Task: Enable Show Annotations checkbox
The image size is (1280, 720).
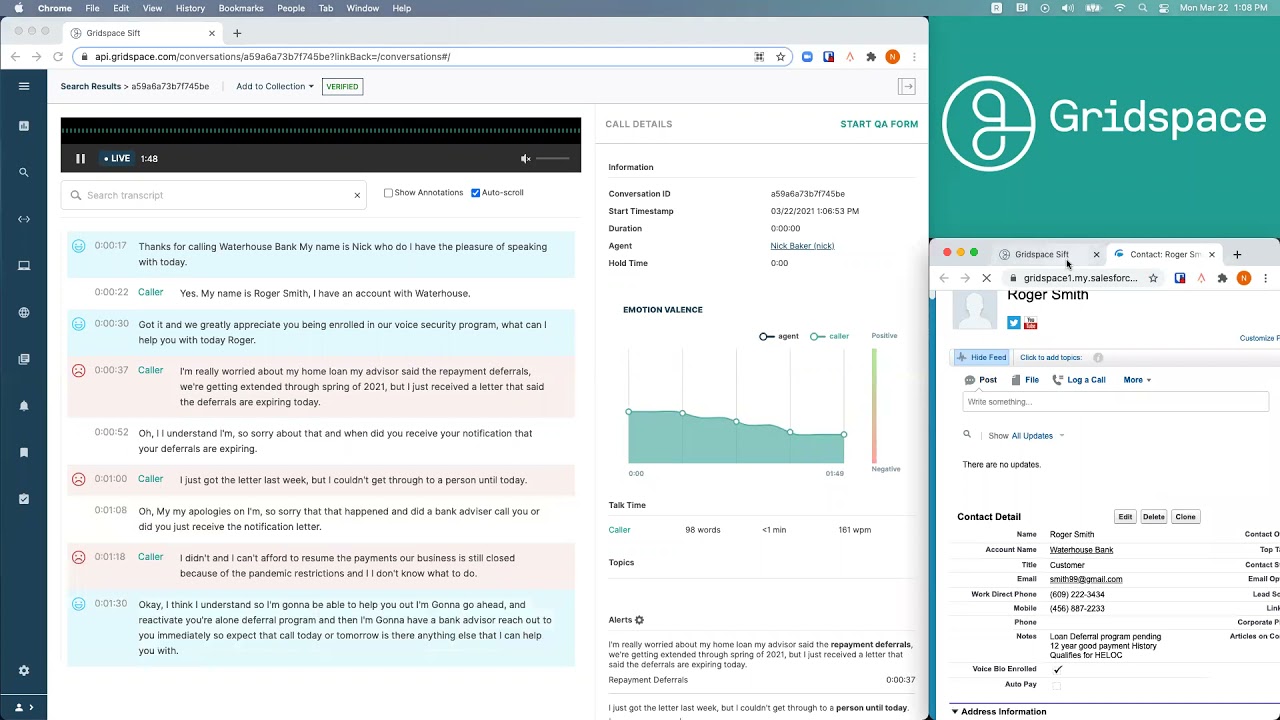Action: (388, 192)
